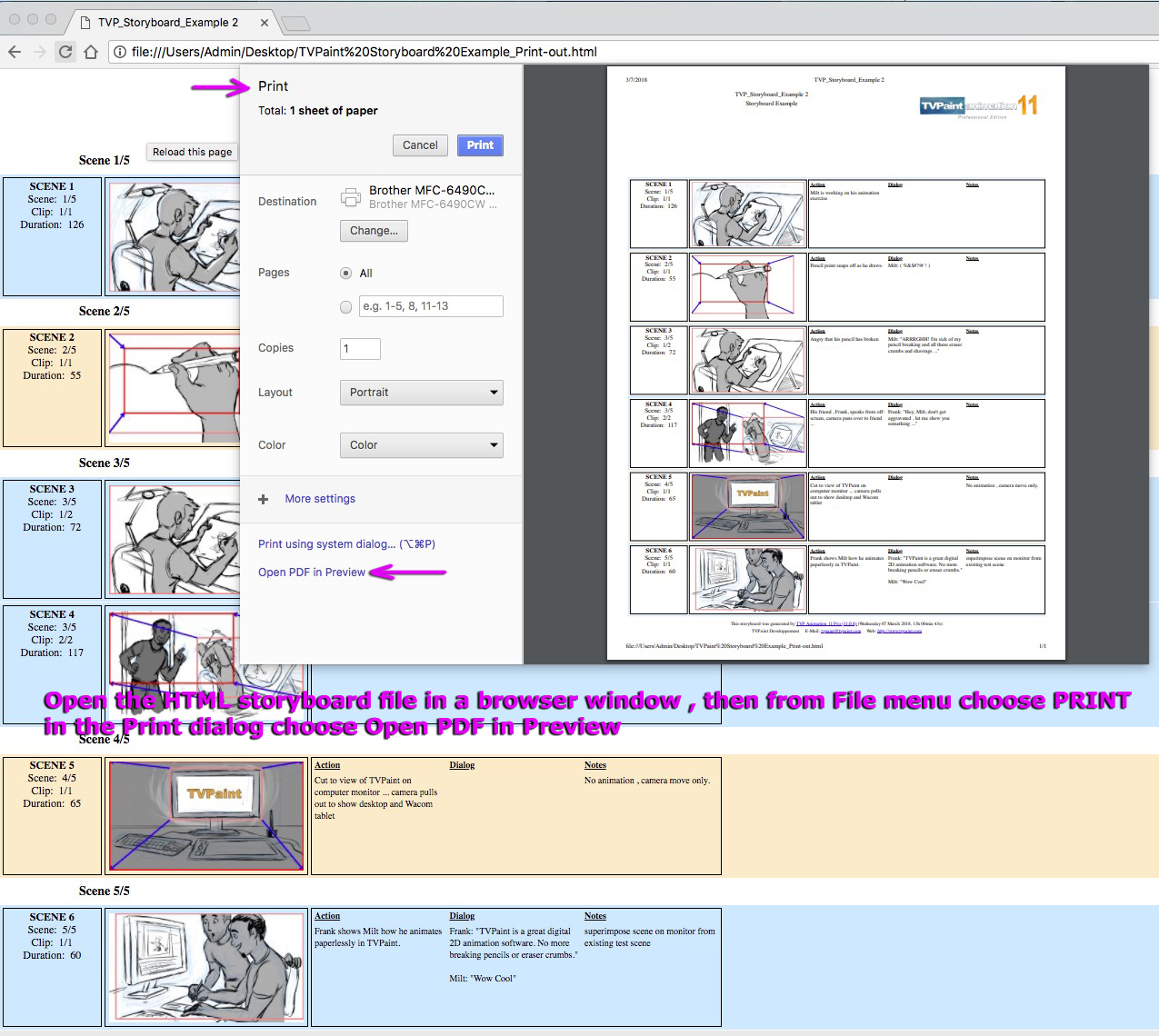The image size is (1159, 1036).
Task: Click 'Frank shows Milt how he animates' action text
Action: tap(378, 937)
